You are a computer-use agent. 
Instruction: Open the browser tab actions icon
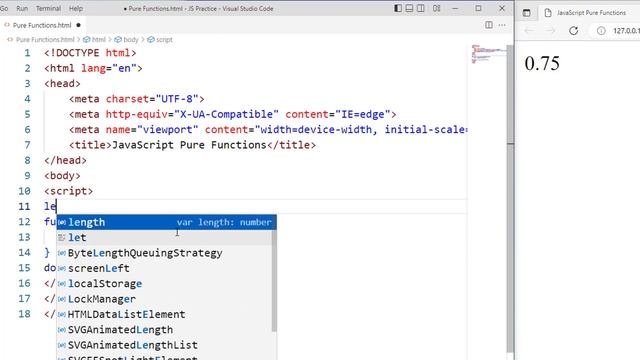tap(527, 13)
